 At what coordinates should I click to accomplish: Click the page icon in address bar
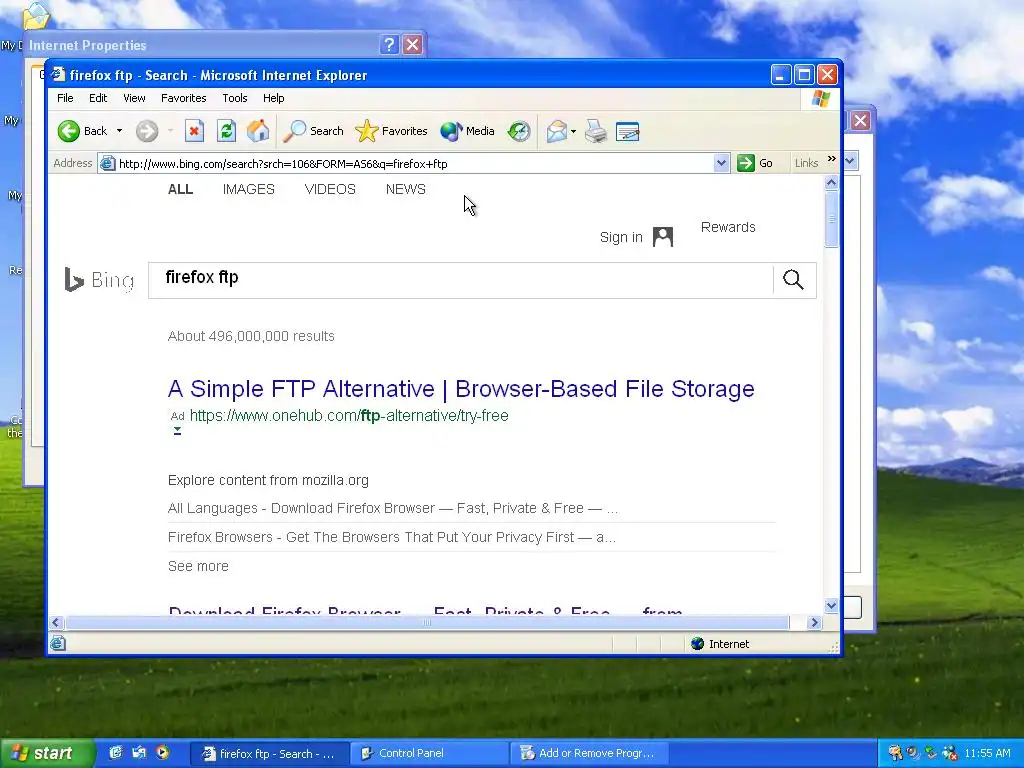tap(108, 163)
